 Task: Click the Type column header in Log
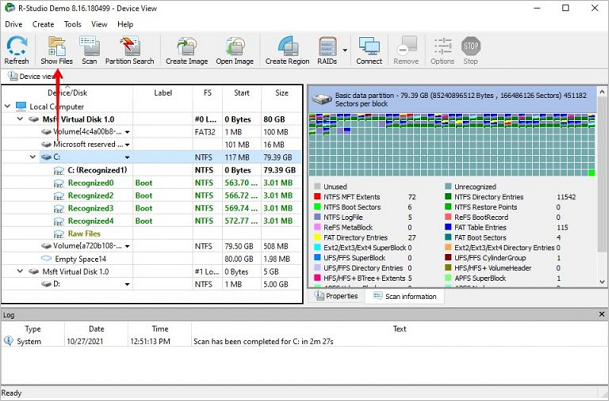pyautogui.click(x=33, y=329)
